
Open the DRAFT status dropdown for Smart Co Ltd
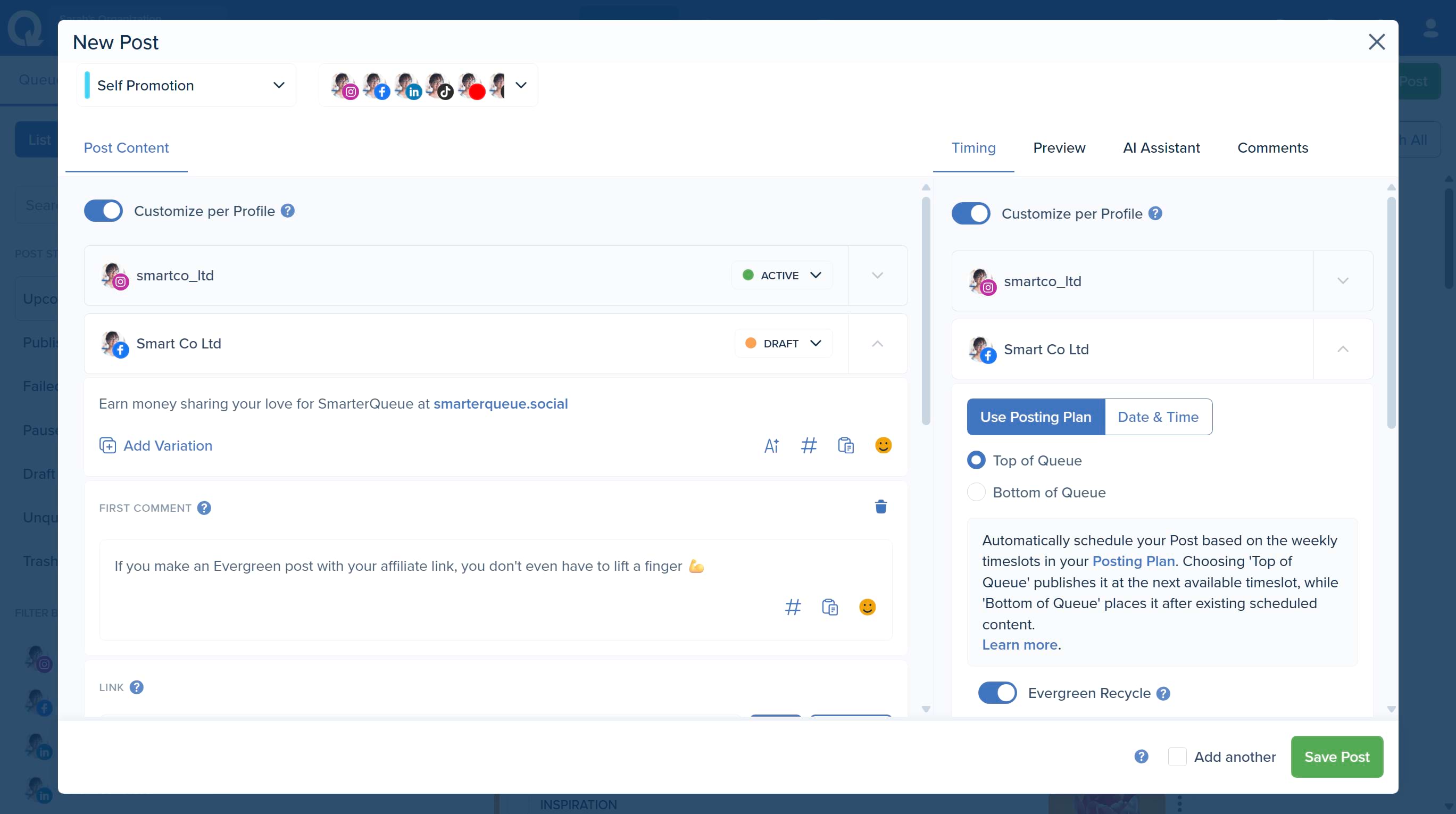[784, 344]
